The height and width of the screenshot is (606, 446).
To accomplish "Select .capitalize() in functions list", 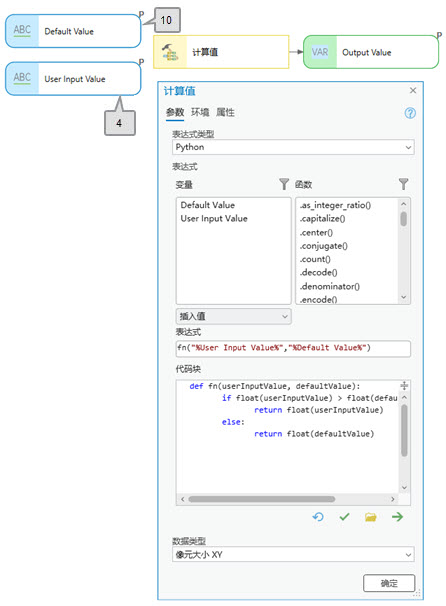I will 322,219.
